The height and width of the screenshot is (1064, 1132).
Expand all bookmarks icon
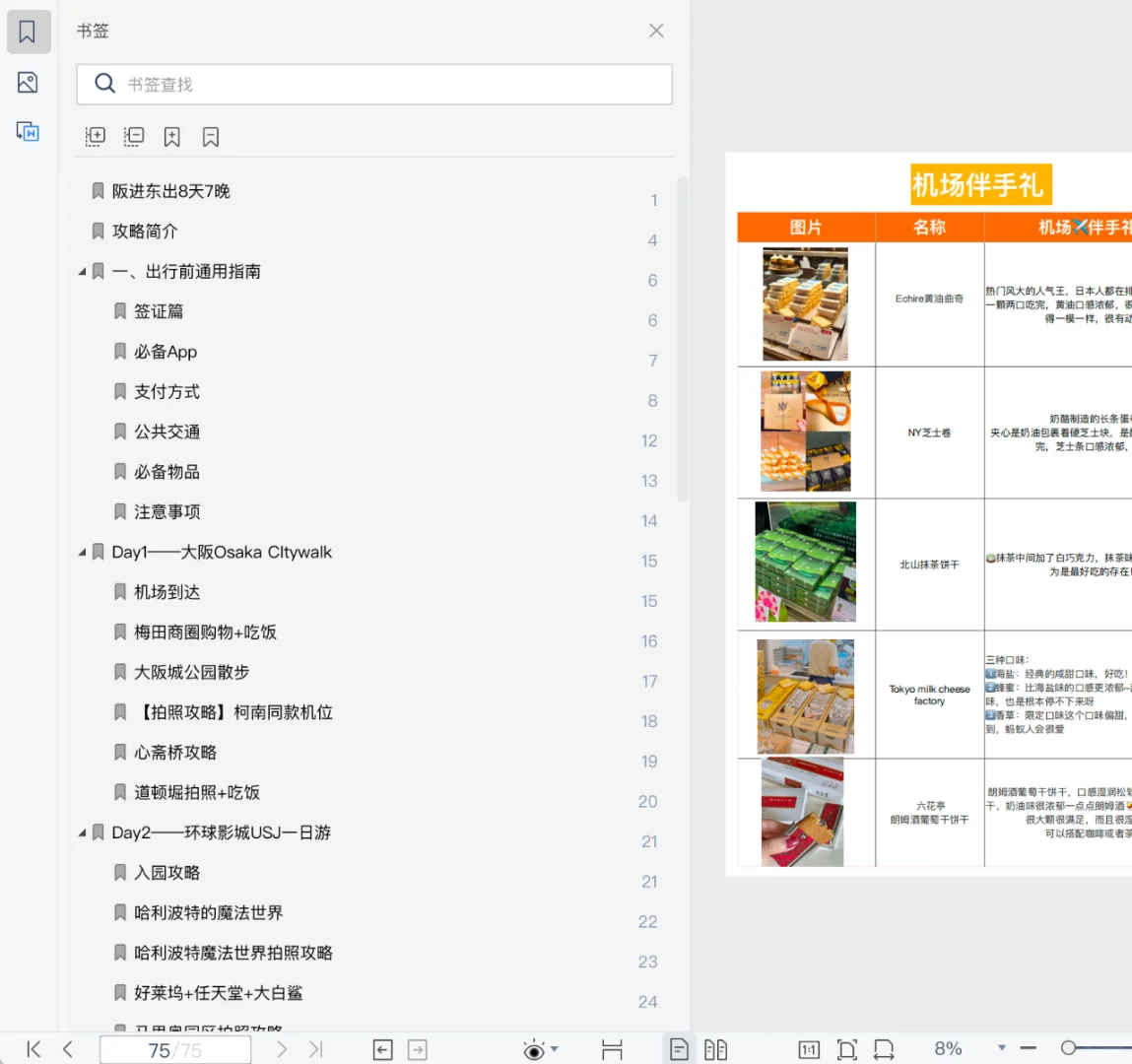(x=96, y=136)
